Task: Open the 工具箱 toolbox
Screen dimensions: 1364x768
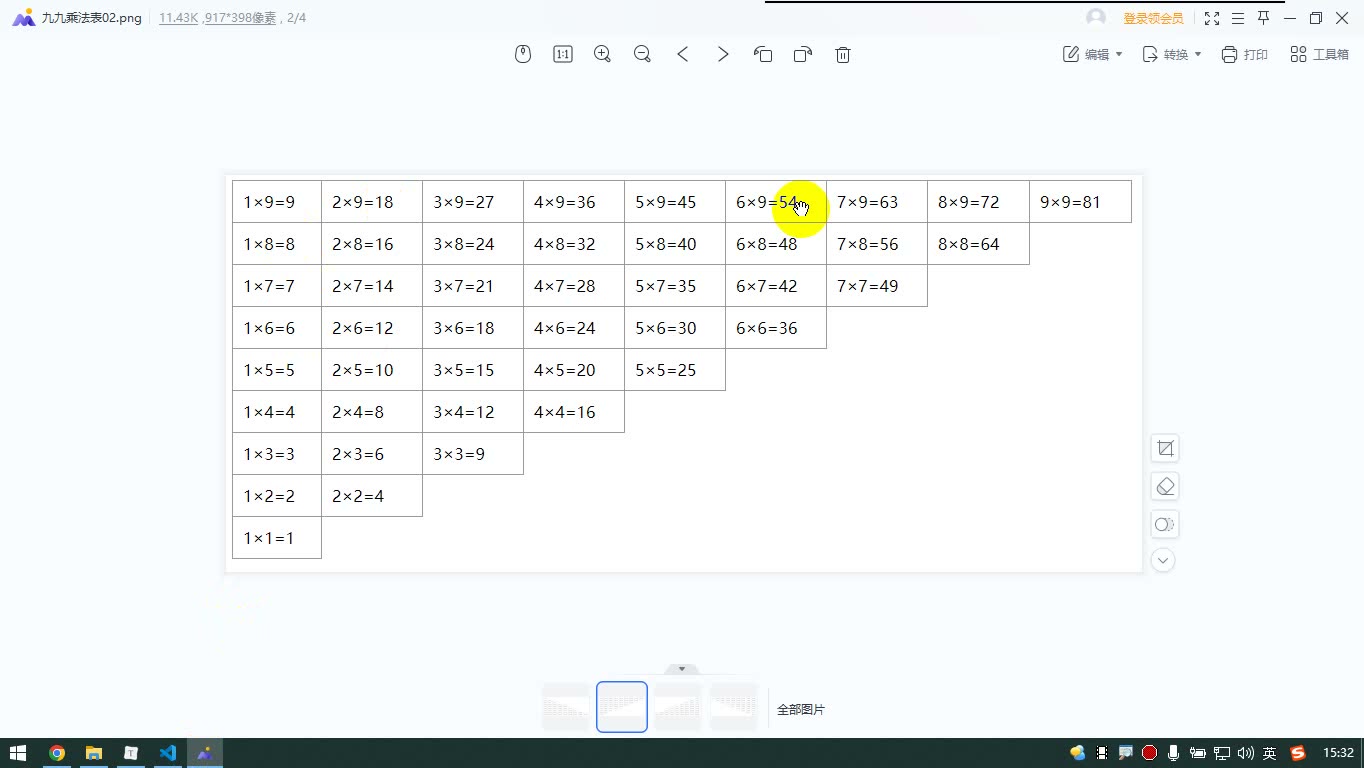Action: (x=1319, y=54)
